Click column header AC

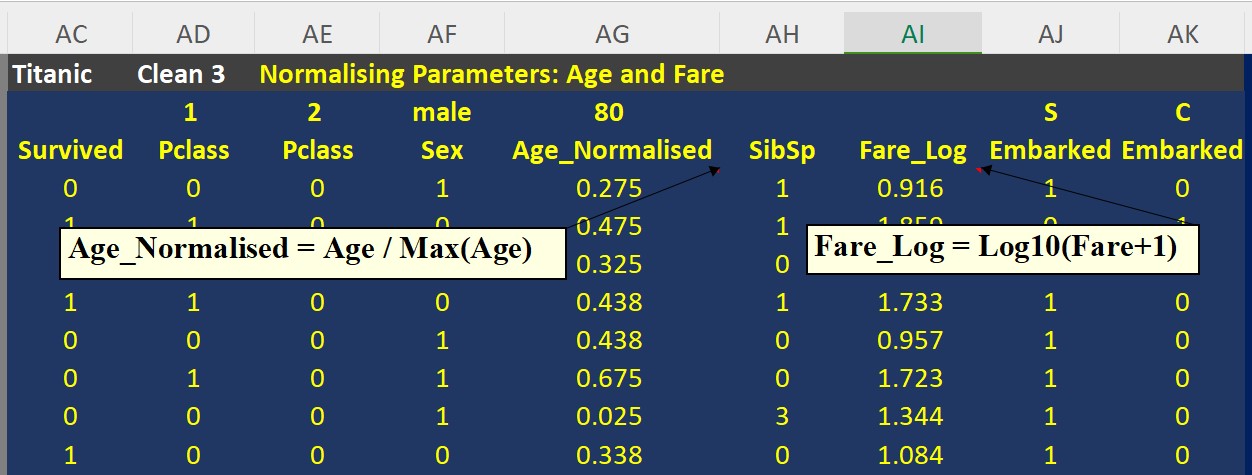(x=71, y=34)
